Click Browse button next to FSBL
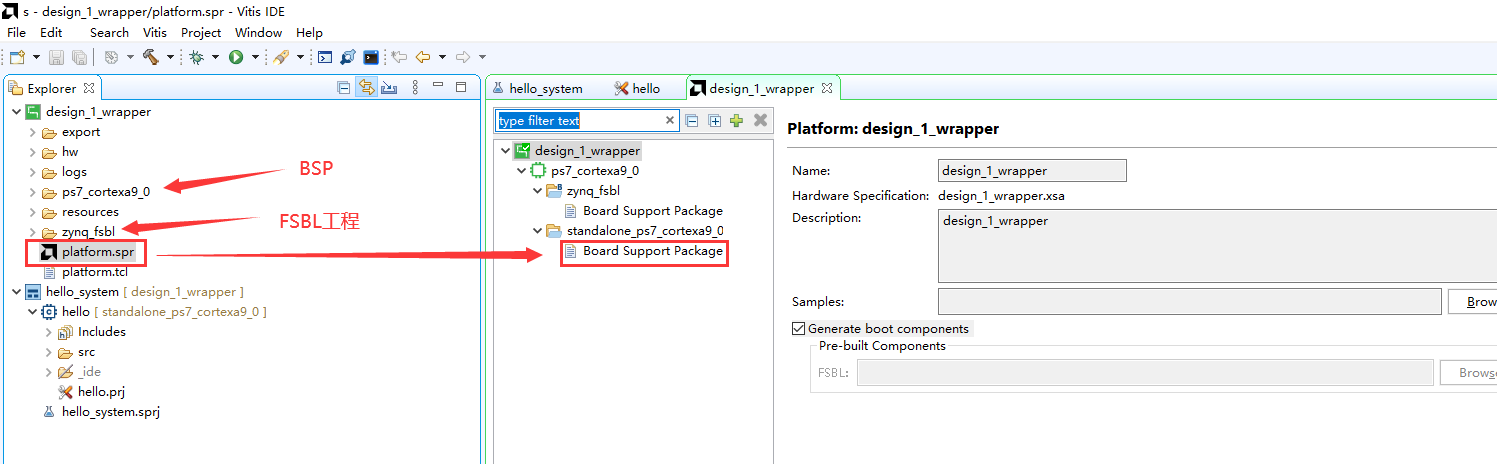This screenshot has height=464, width=1497. tap(1468, 373)
